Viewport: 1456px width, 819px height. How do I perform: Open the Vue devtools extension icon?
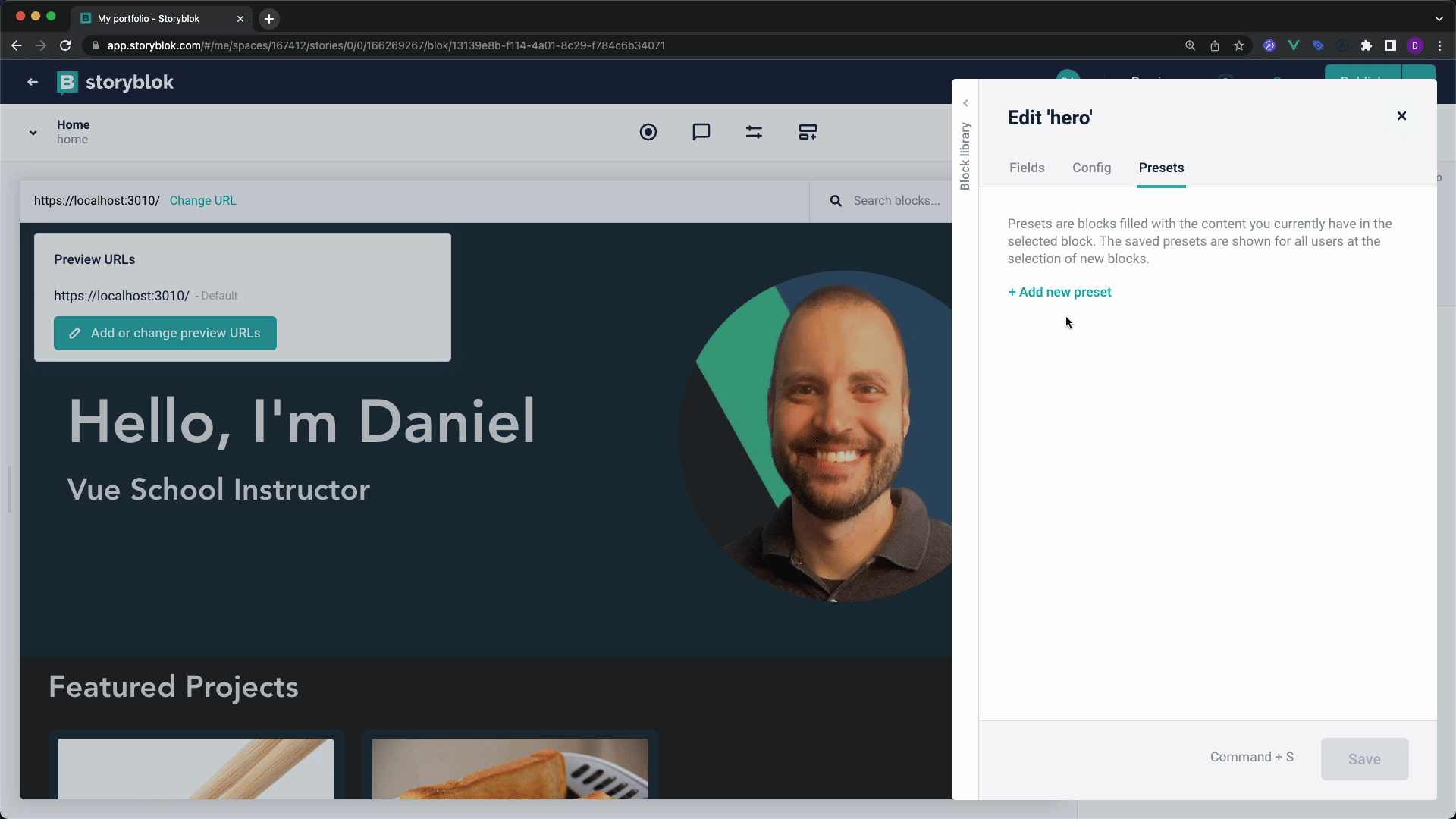click(x=1294, y=45)
